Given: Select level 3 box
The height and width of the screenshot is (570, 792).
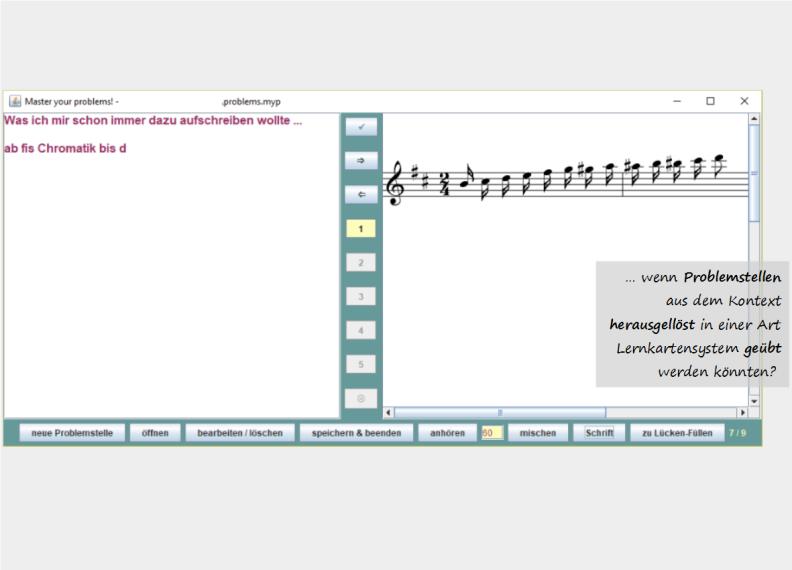Looking at the screenshot, I should click(x=361, y=296).
